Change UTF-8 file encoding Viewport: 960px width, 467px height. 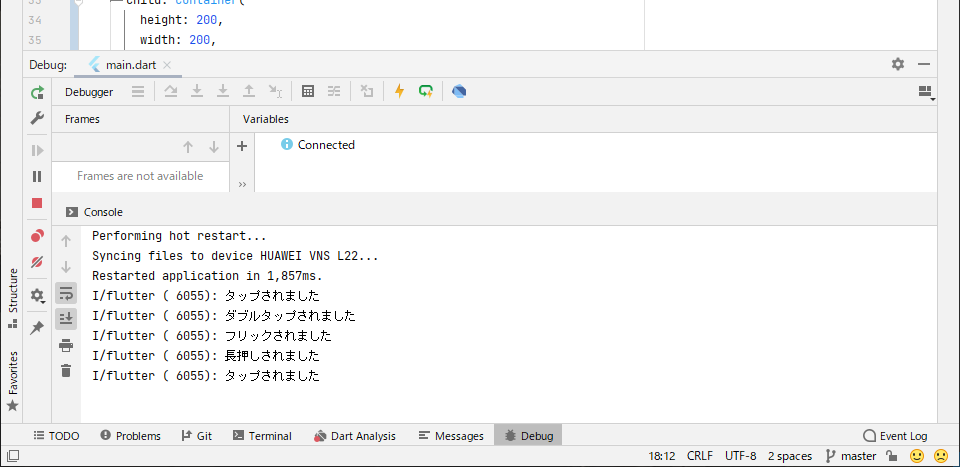741,456
